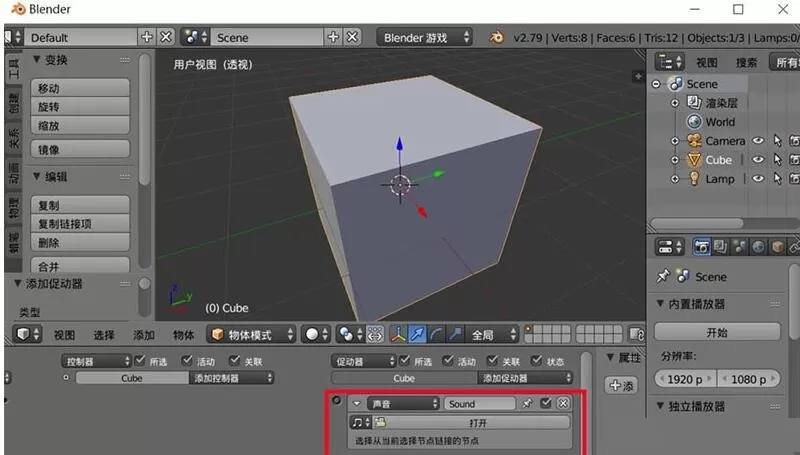This screenshot has width=800, height=455.
Task: Click the 复制链接项 button
Action: (80, 223)
